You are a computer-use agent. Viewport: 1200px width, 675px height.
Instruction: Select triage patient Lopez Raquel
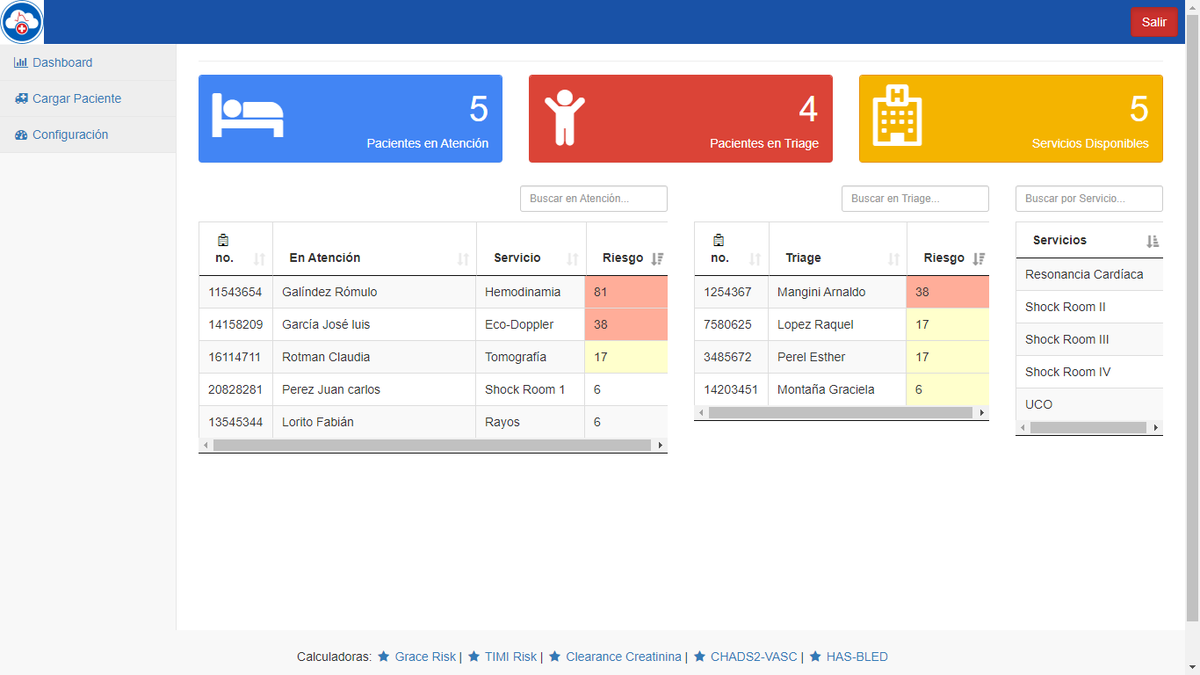point(815,324)
